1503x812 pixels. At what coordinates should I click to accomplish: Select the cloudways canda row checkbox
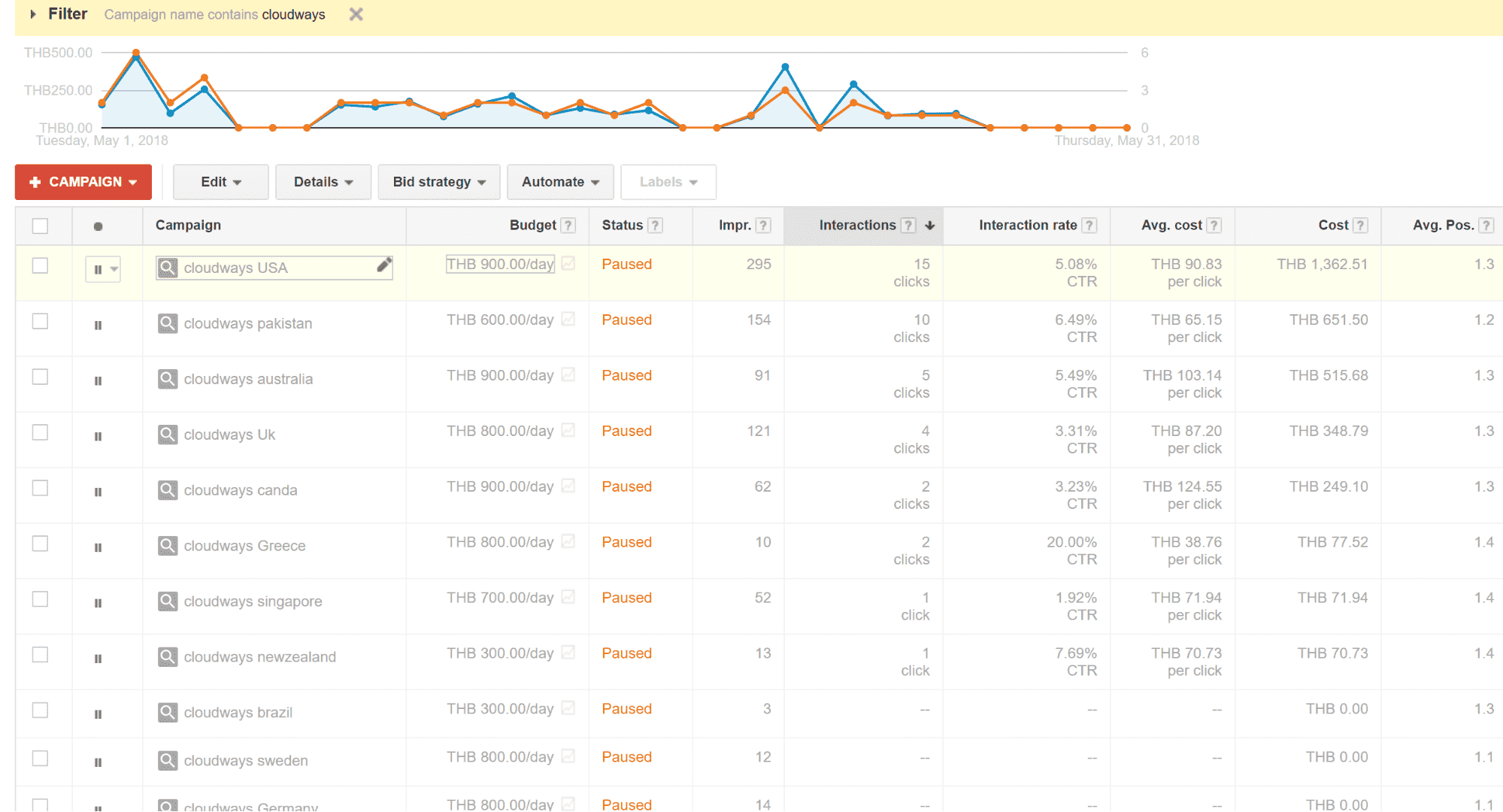tap(41, 488)
